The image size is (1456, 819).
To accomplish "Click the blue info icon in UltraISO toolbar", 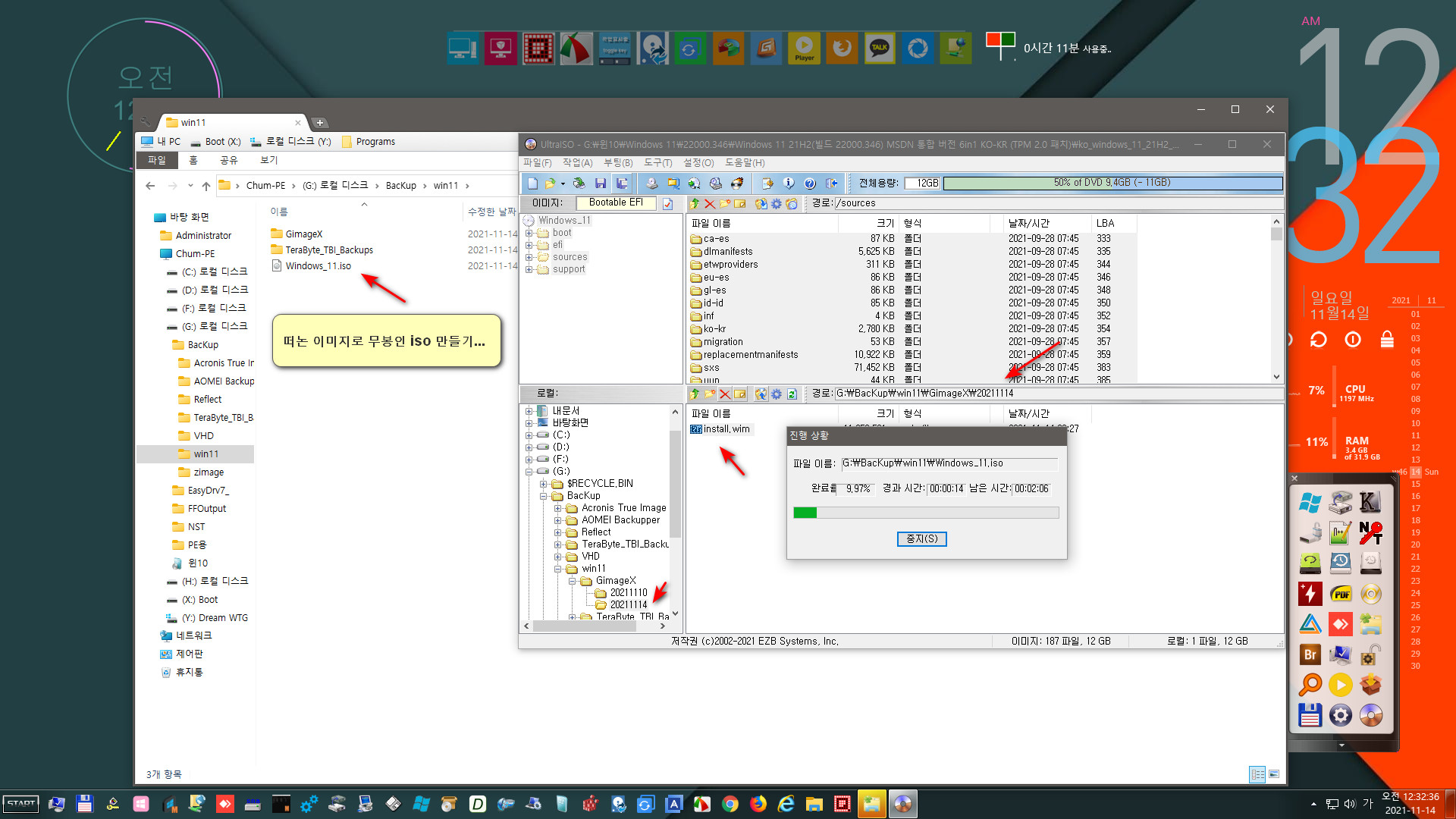I will pyautogui.click(x=789, y=184).
